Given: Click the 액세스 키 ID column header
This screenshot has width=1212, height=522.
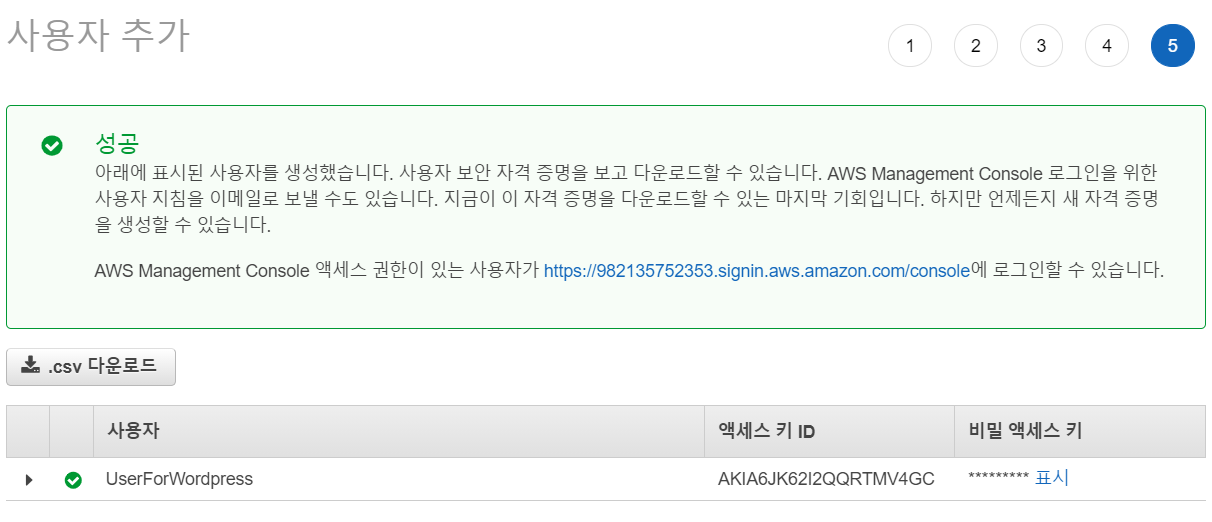Looking at the screenshot, I should pyautogui.click(x=767, y=431).
